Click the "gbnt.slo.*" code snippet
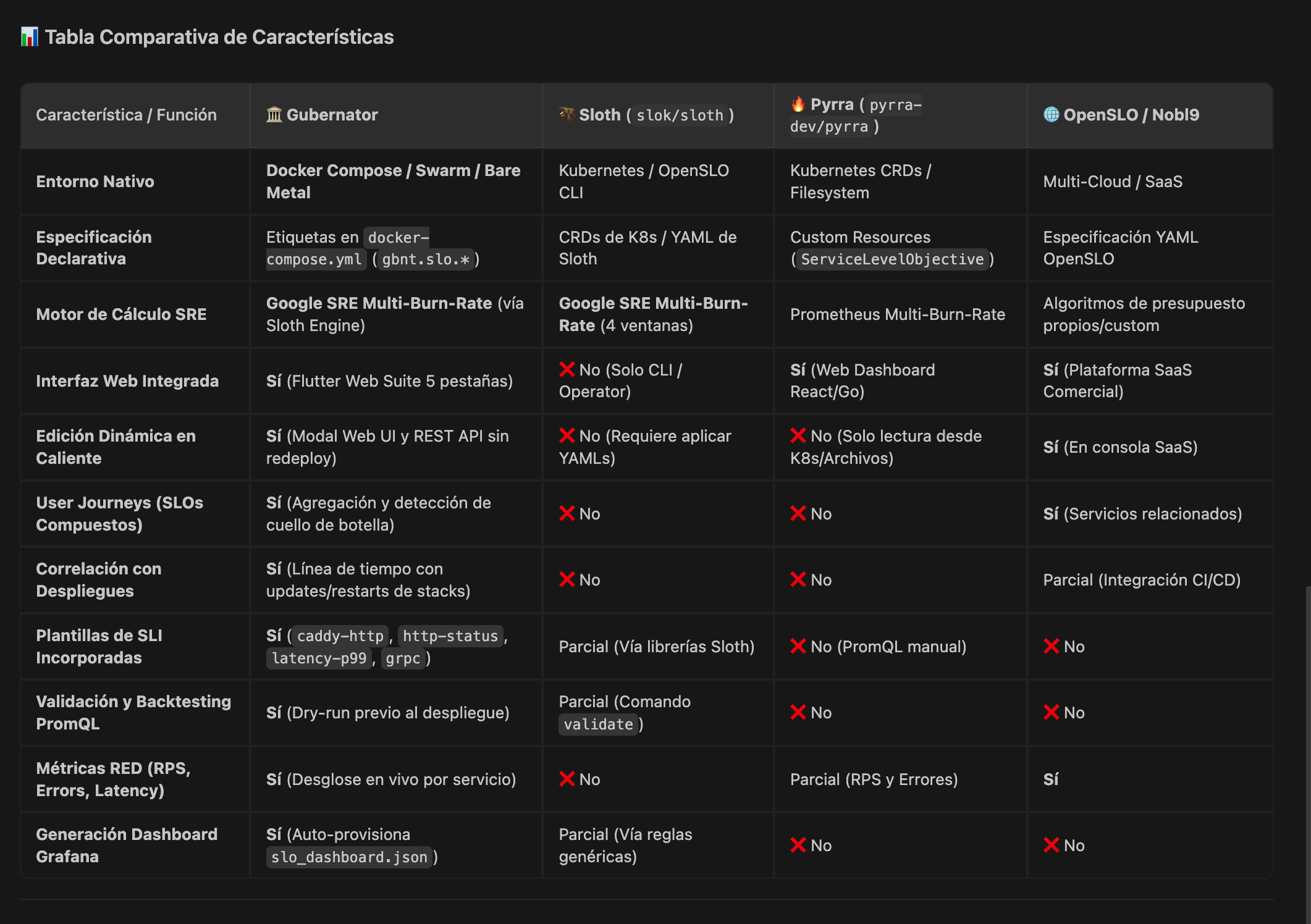1311x924 pixels. pyautogui.click(x=426, y=259)
